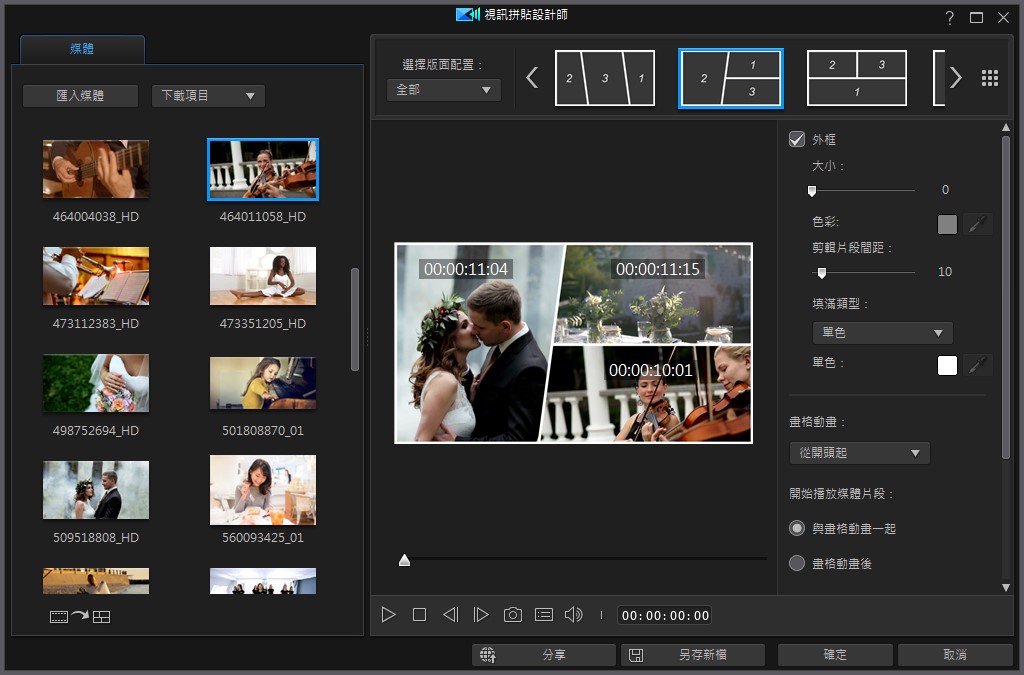
Task: Select the 473112383_HD media thumbnail
Action: click(x=95, y=276)
